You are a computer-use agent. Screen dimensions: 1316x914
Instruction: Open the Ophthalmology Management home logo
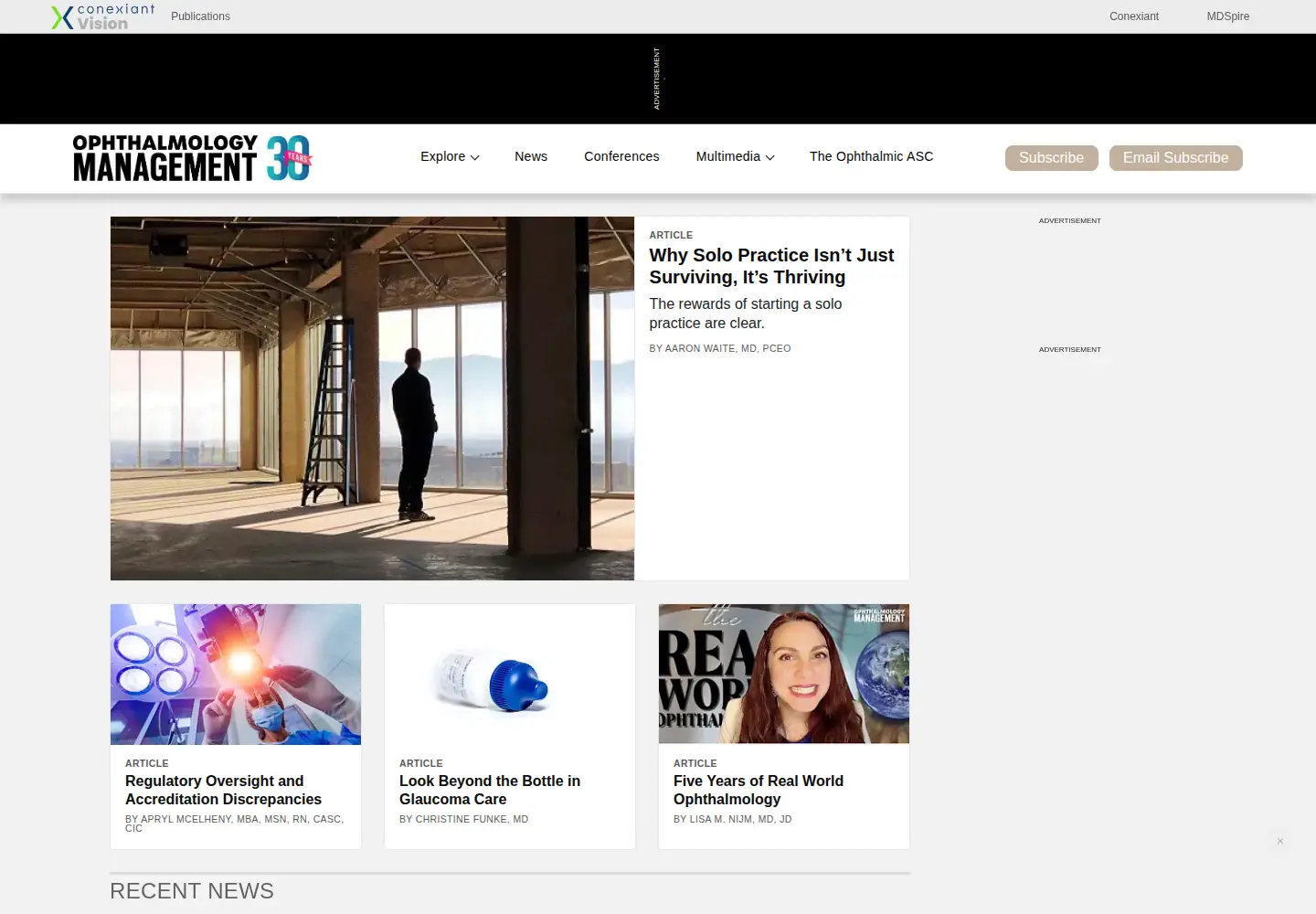click(193, 158)
